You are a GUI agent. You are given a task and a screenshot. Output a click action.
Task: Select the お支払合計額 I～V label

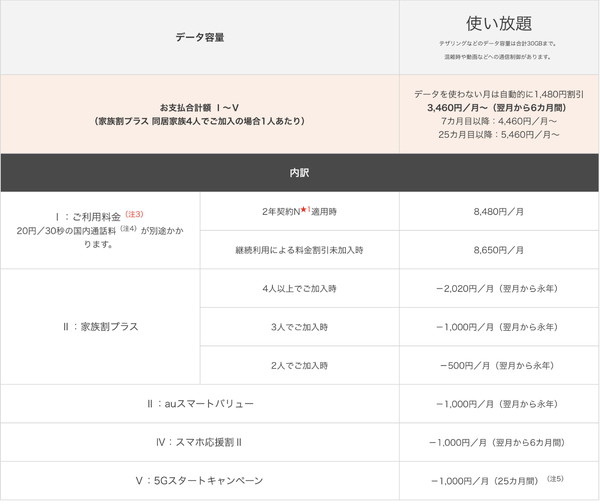pyautogui.click(x=199, y=106)
